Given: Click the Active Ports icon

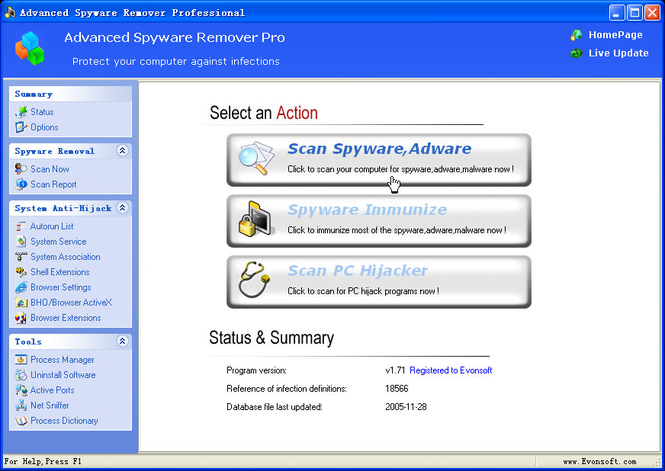Looking at the screenshot, I should coord(21,390).
